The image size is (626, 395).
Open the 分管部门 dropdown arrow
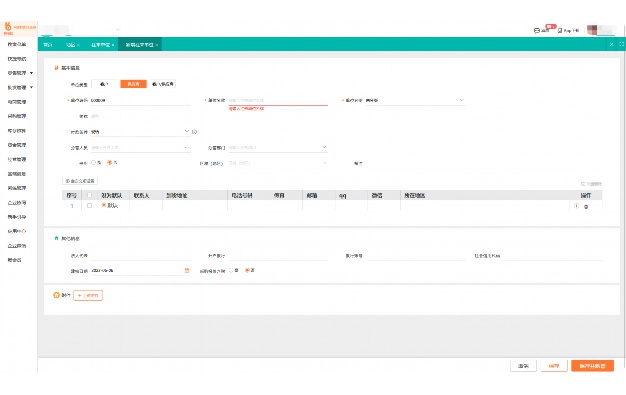coord(324,147)
